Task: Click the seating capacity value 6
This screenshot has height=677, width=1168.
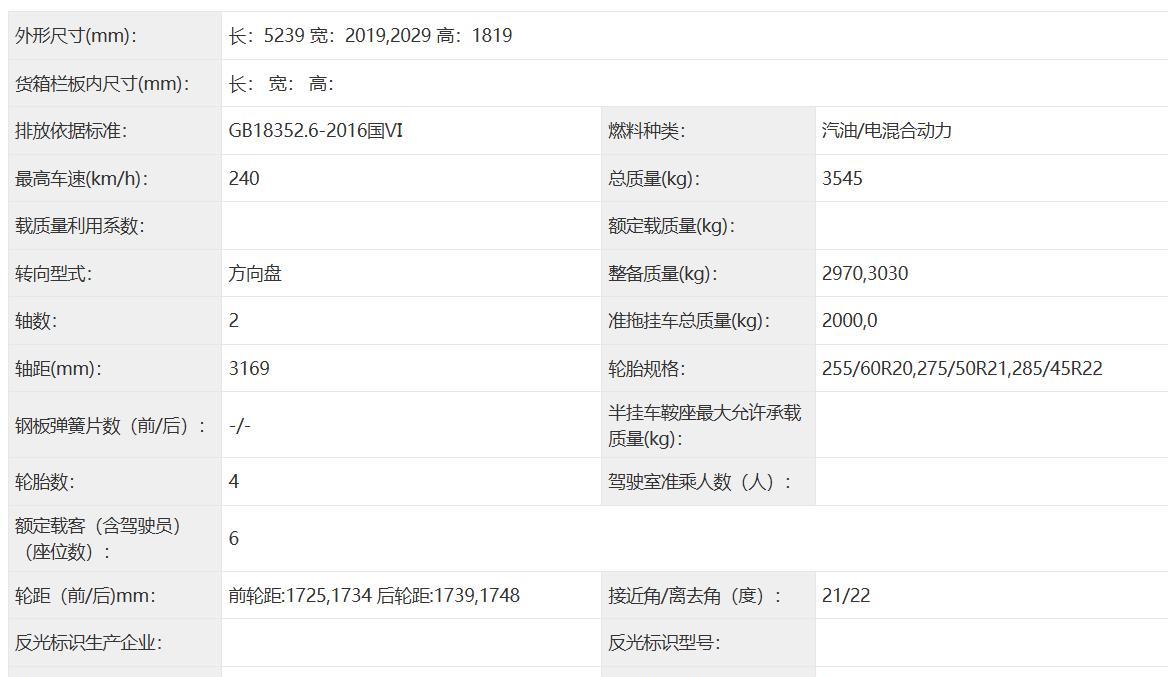Action: pyautogui.click(x=234, y=539)
